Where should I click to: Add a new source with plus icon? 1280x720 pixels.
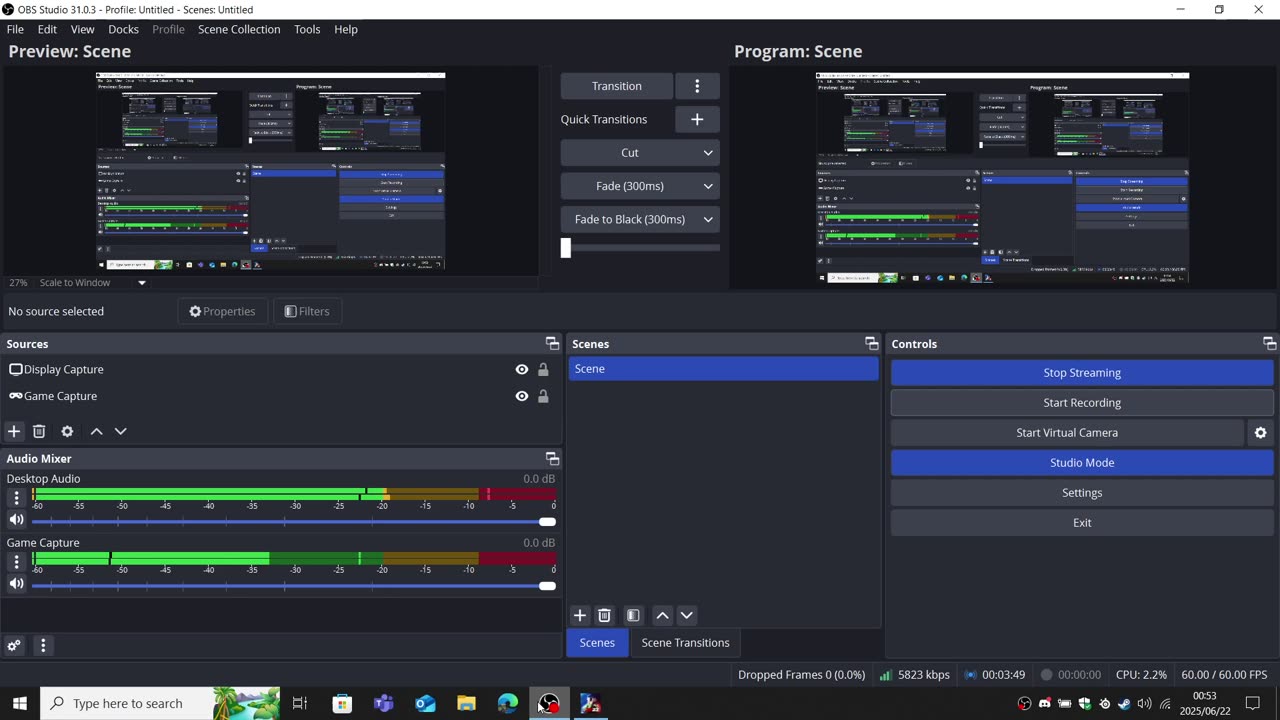[x=14, y=431]
